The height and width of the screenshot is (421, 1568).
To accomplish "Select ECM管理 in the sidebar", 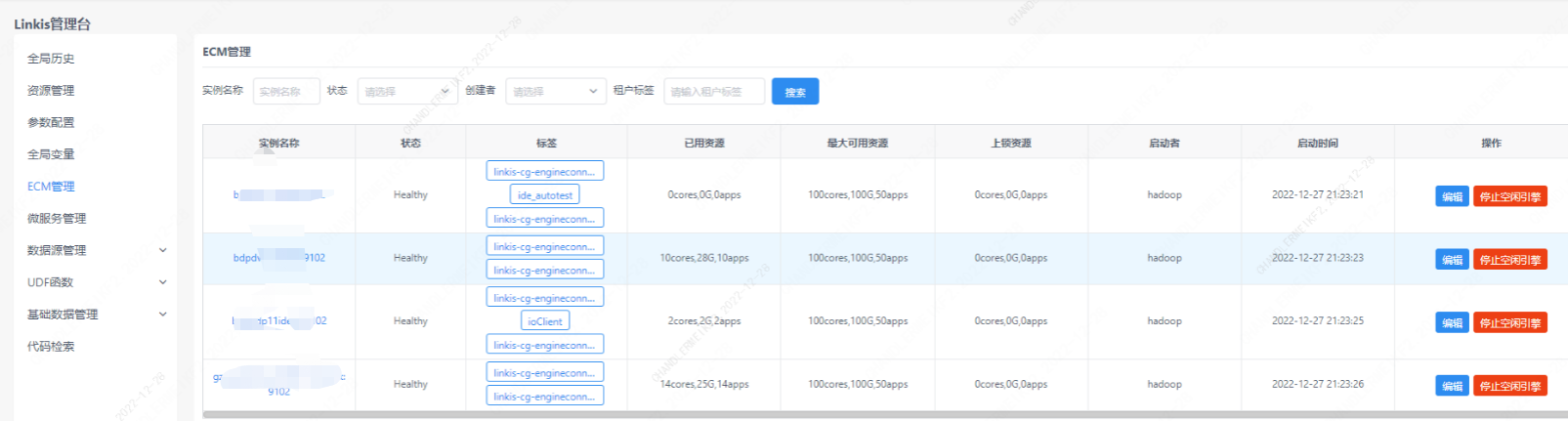I will tap(51, 187).
